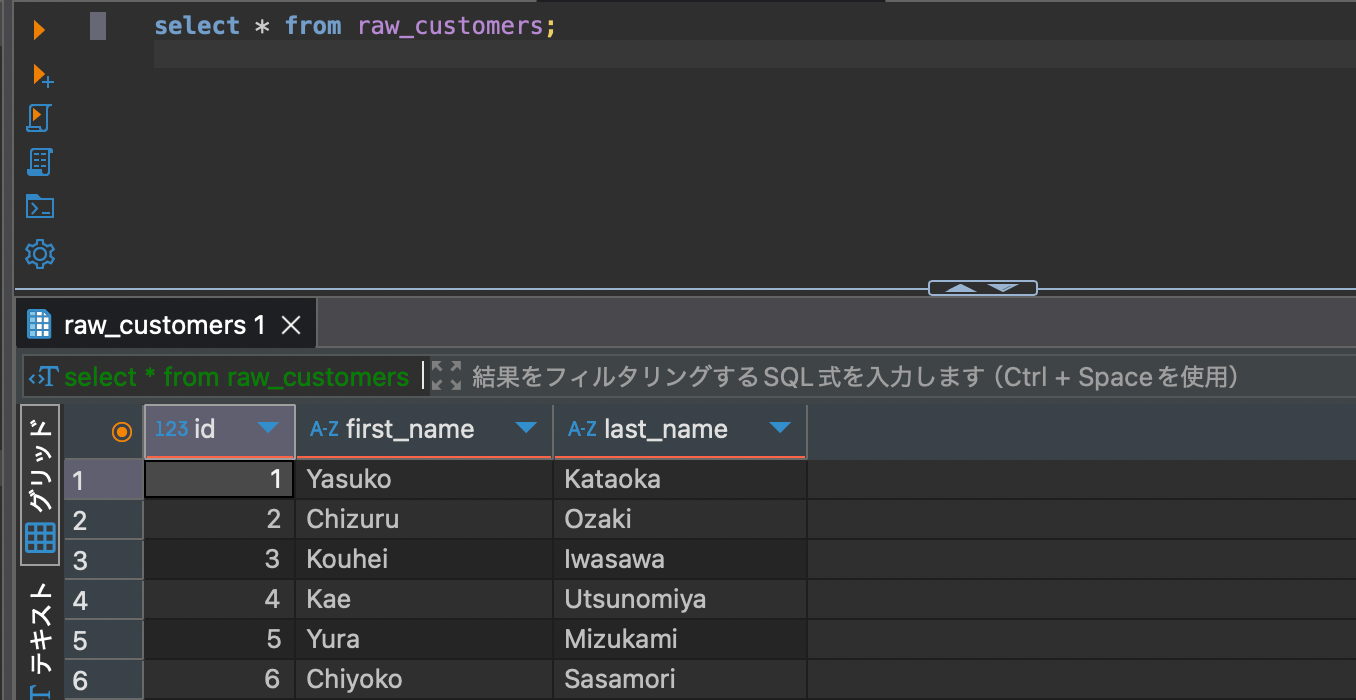Viewport: 1356px width, 700px height.
Task: Click the id cell in Yura's row
Action: point(220,639)
